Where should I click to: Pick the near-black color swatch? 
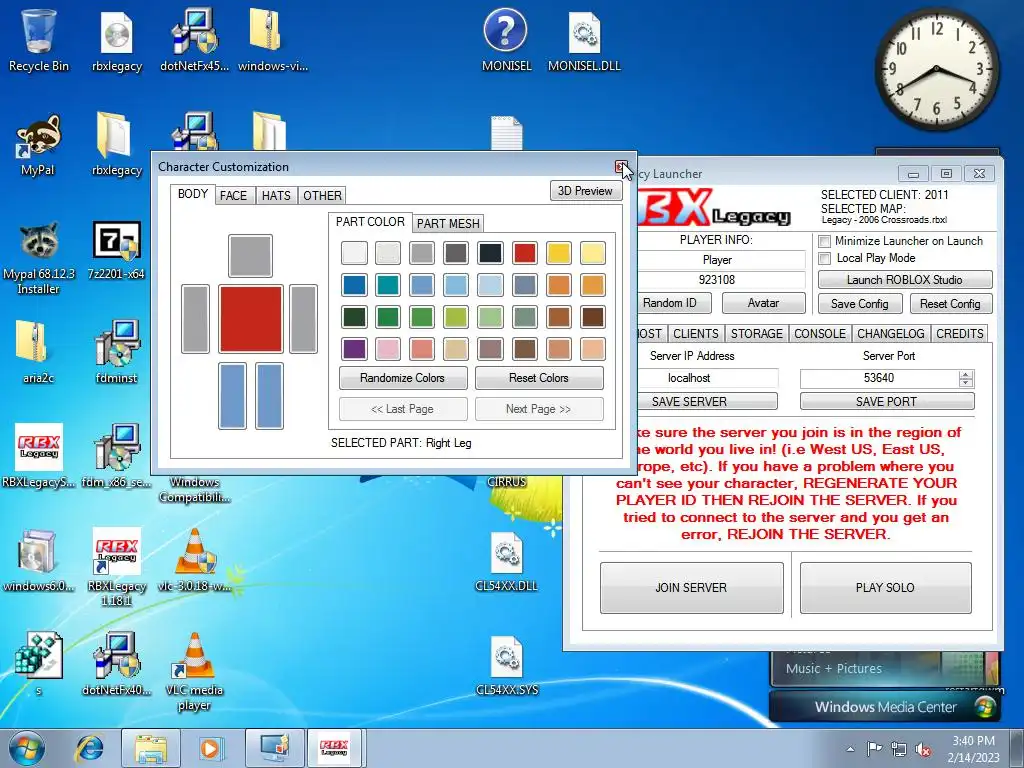tap(490, 253)
